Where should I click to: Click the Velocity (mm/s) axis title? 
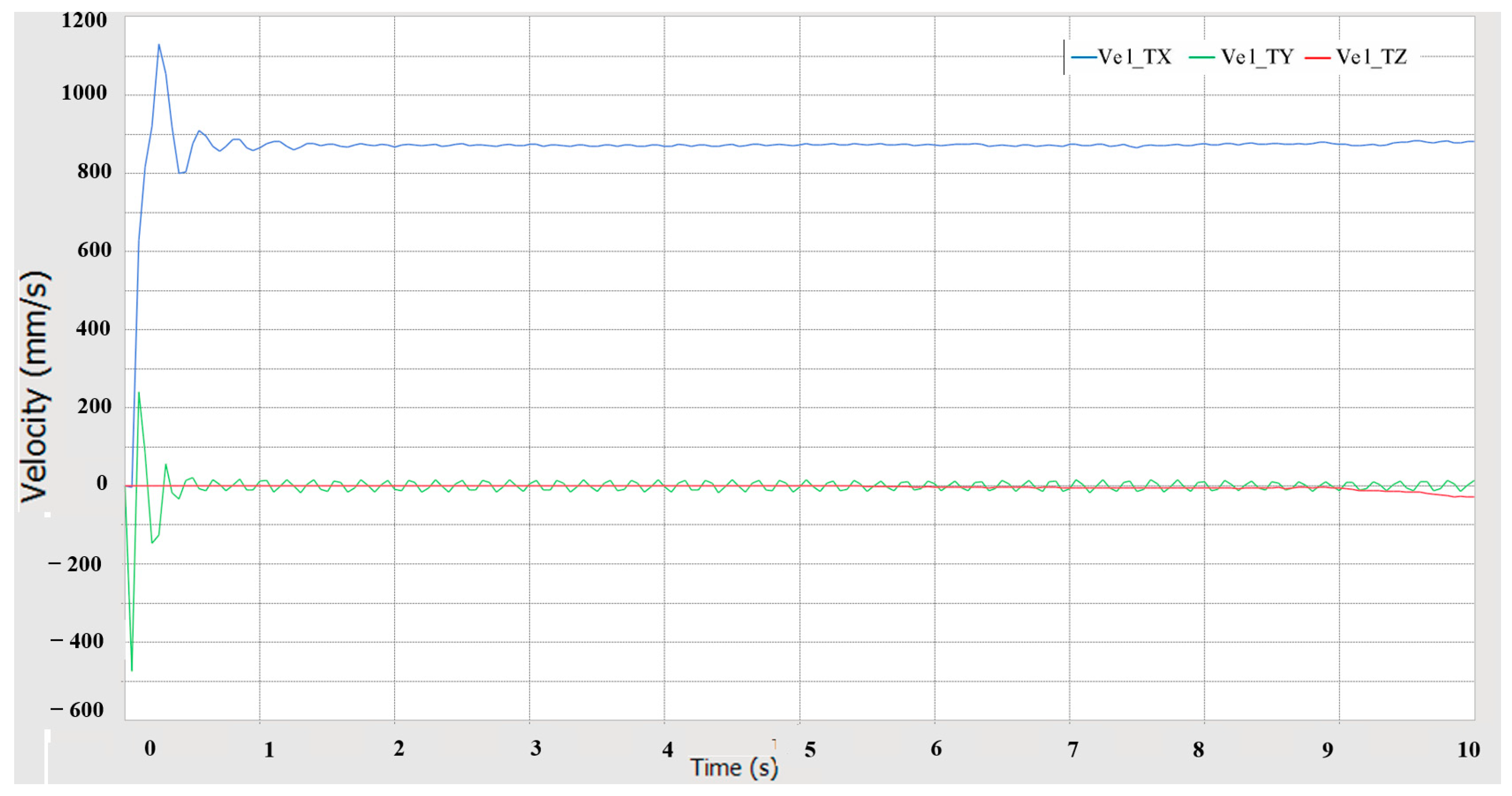[35, 386]
